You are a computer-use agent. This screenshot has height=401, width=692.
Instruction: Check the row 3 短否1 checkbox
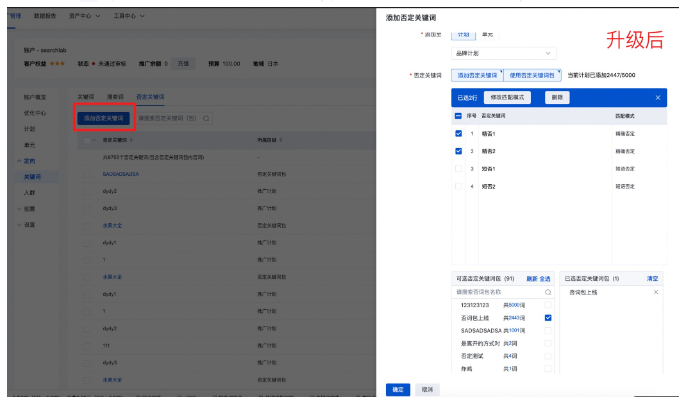pyautogui.click(x=458, y=169)
